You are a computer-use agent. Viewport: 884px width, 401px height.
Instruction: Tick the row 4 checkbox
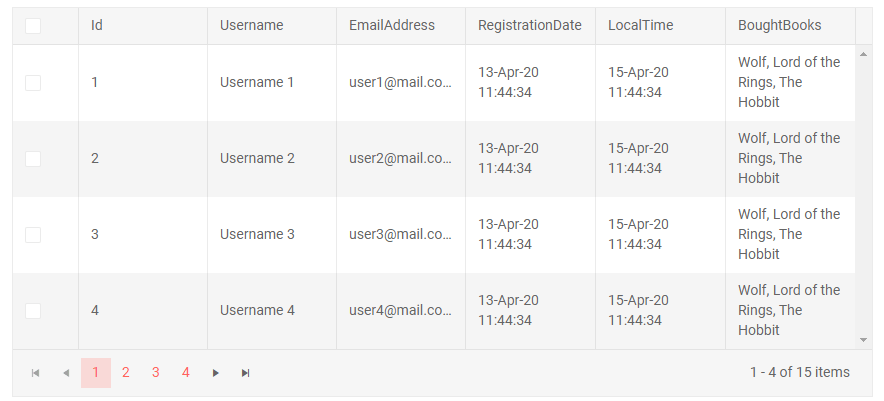click(x=33, y=311)
